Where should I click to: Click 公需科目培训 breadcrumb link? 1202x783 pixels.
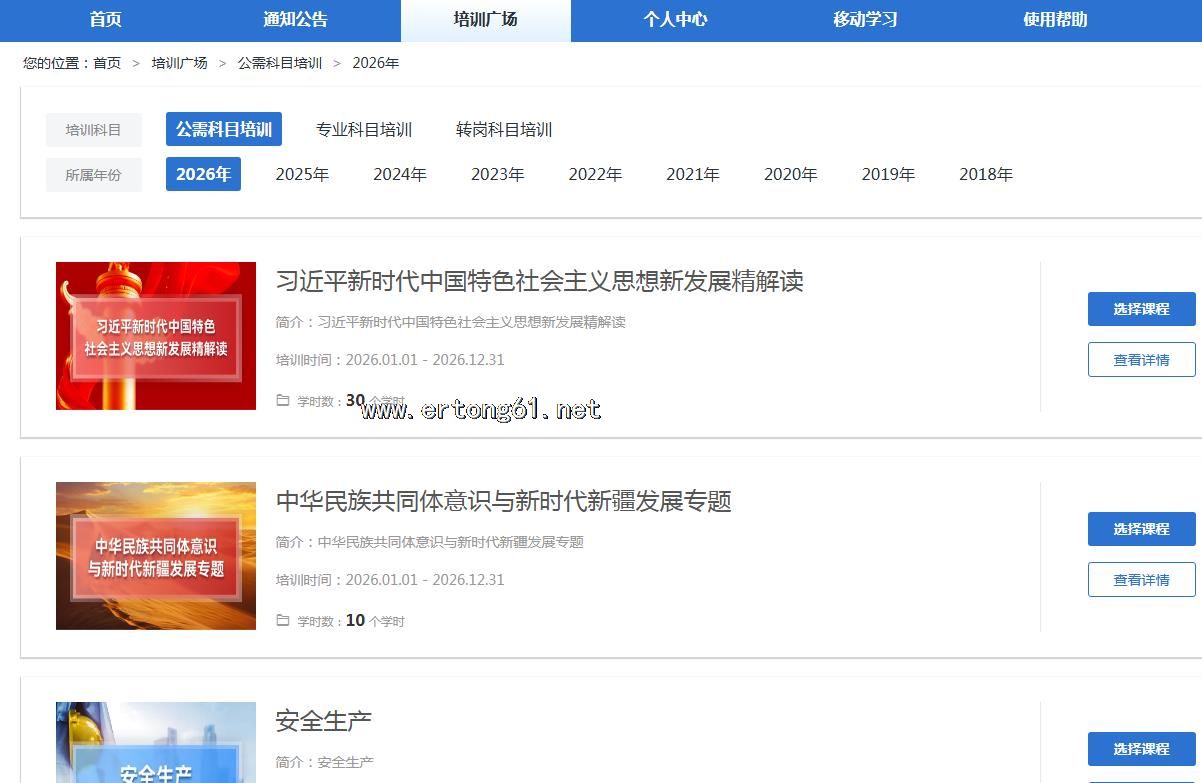(x=279, y=63)
